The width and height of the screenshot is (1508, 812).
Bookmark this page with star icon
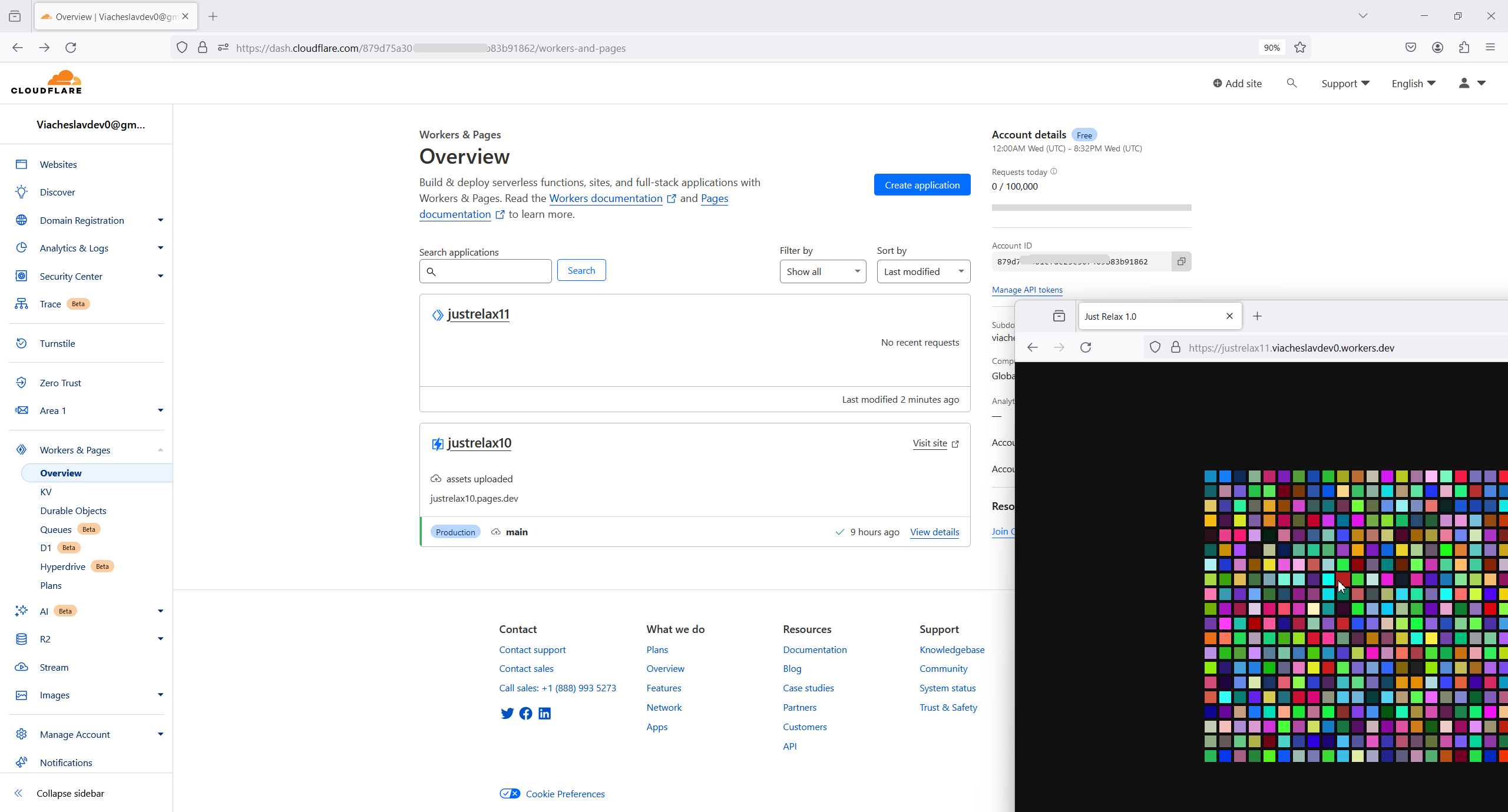pos(1300,48)
